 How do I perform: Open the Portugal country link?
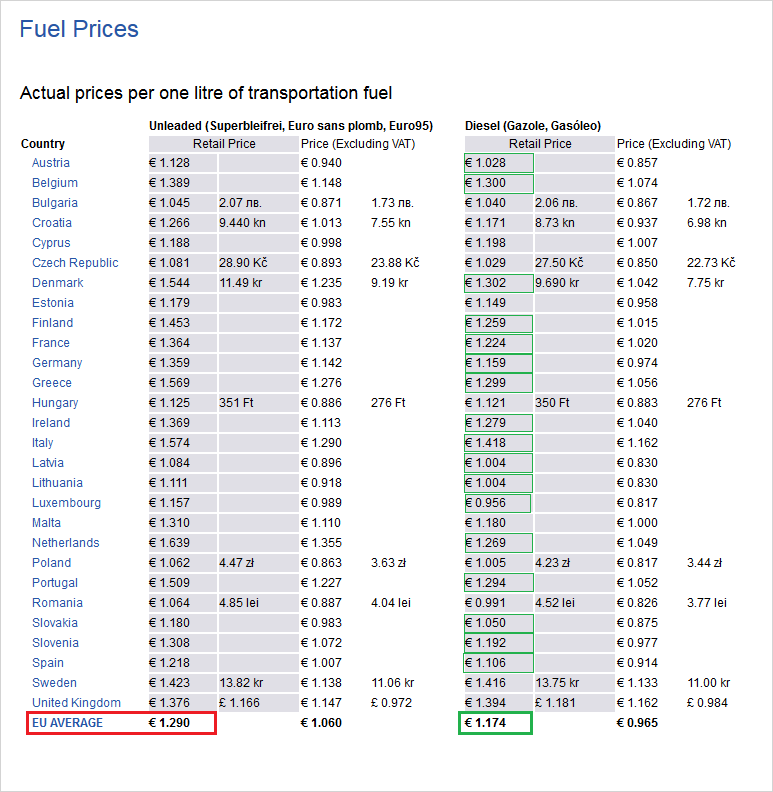click(x=55, y=583)
